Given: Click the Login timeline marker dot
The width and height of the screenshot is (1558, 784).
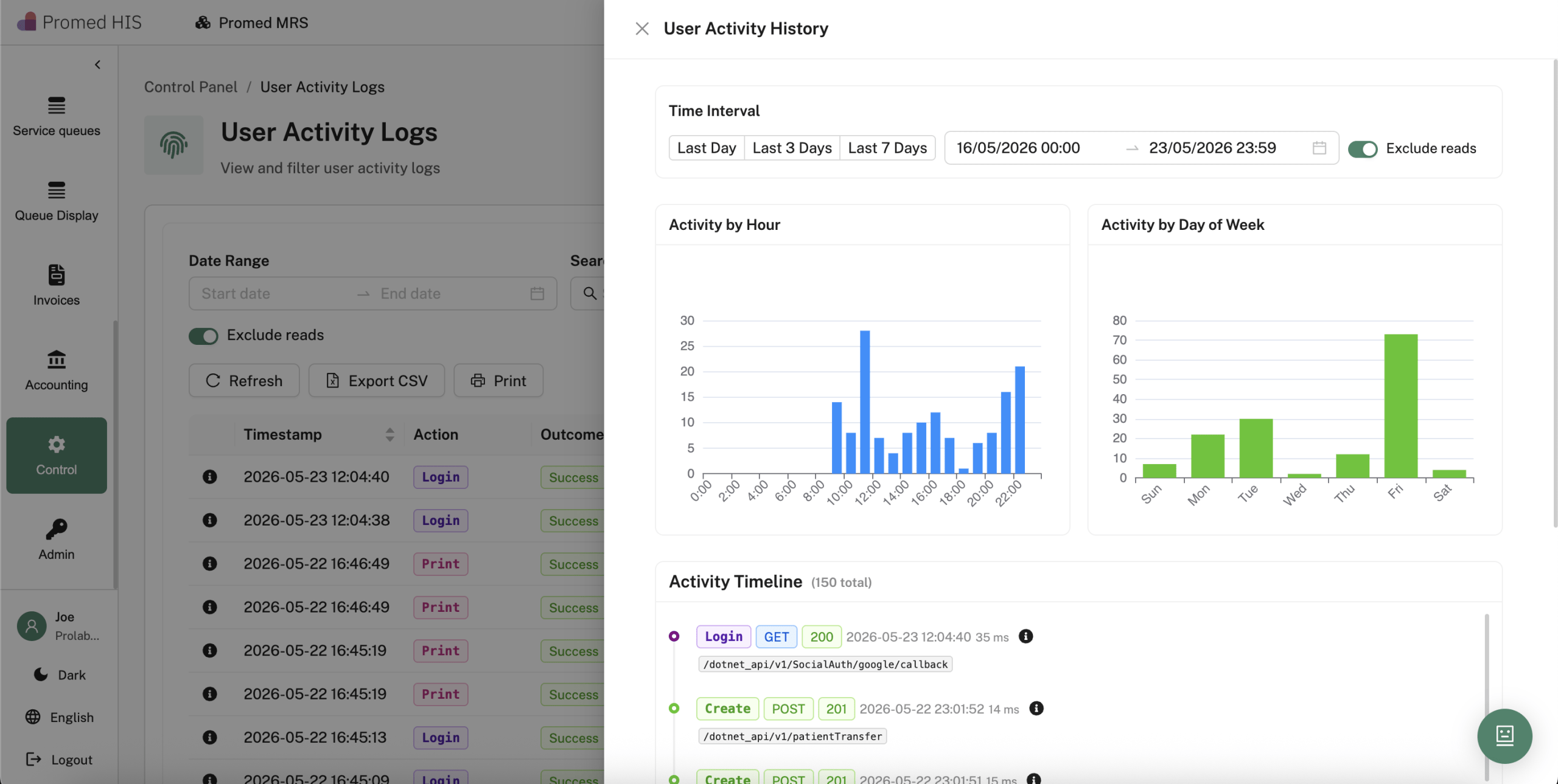Looking at the screenshot, I should pyautogui.click(x=674, y=636).
